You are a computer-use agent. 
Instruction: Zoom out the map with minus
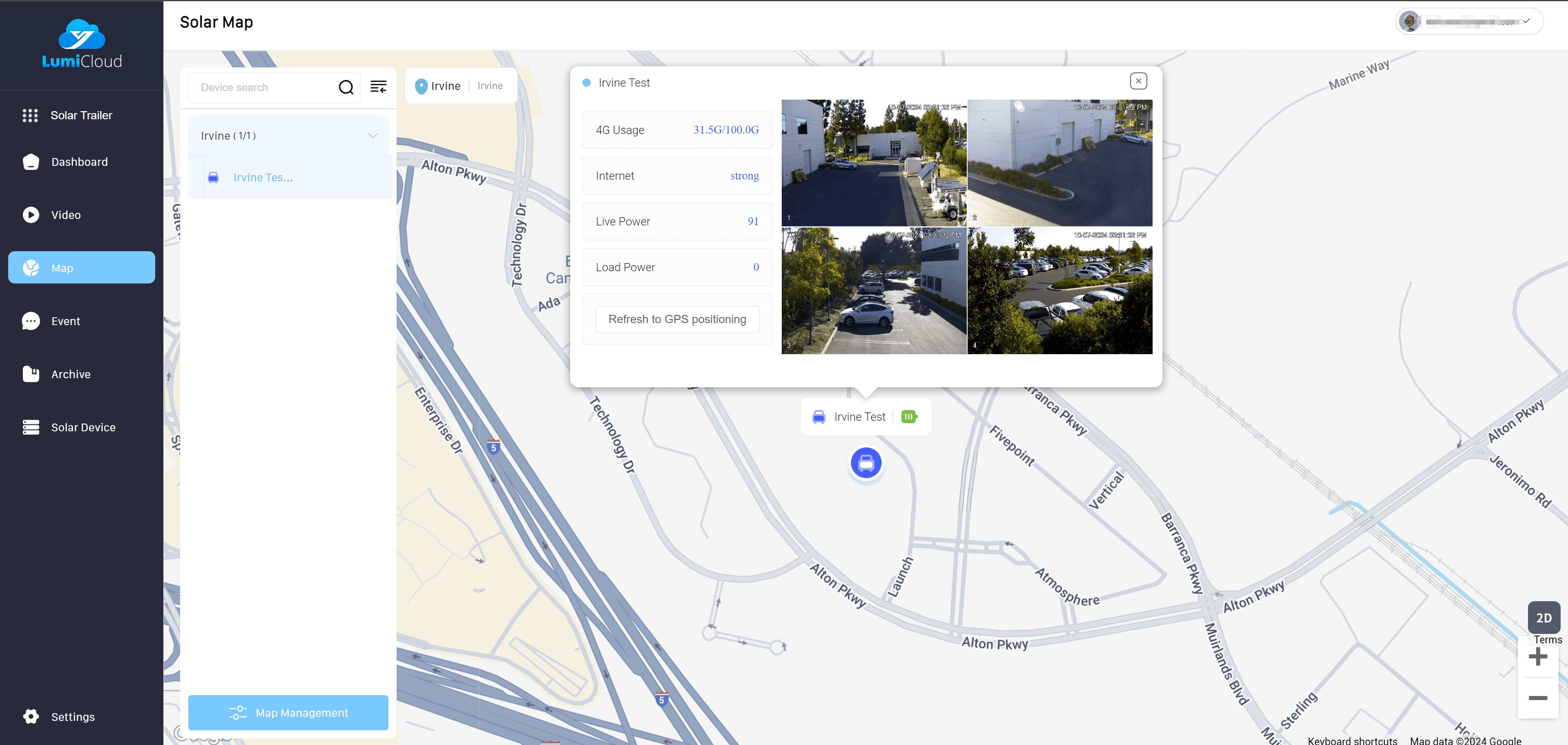coord(1537,698)
